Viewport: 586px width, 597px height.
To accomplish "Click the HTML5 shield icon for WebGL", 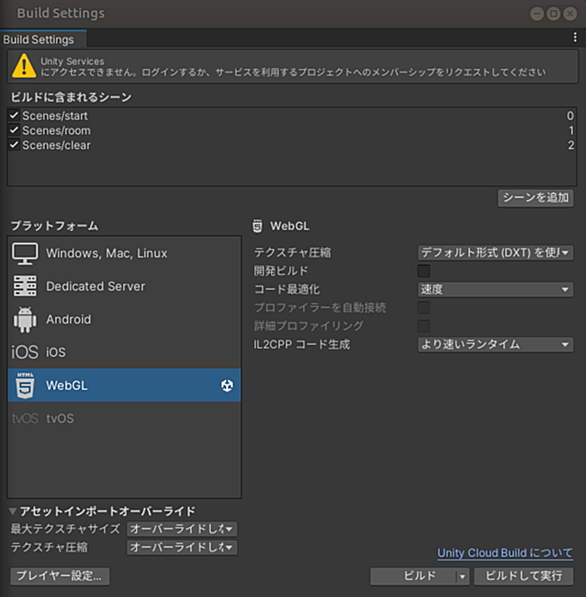I will coord(25,385).
